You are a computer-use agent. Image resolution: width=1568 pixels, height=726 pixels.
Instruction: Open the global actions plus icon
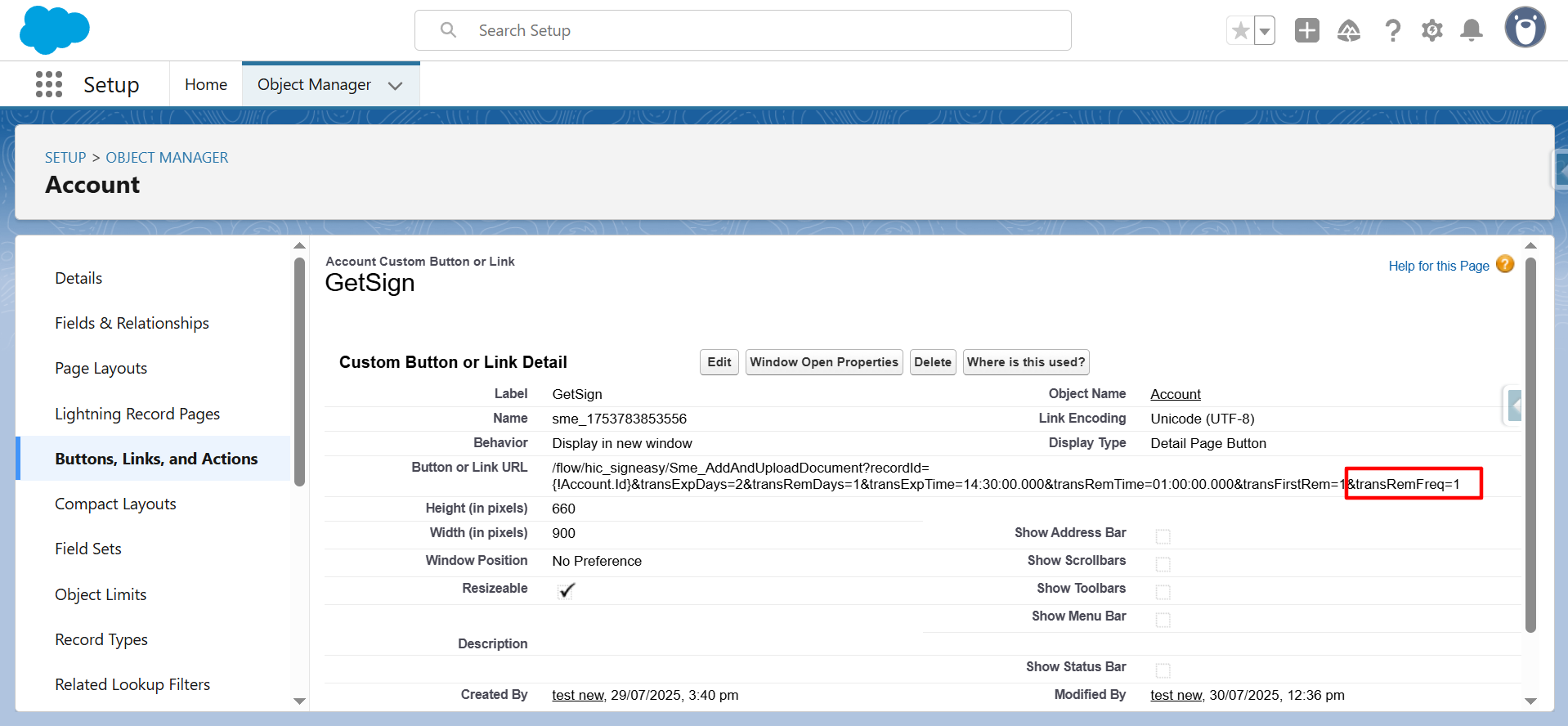point(1307,30)
